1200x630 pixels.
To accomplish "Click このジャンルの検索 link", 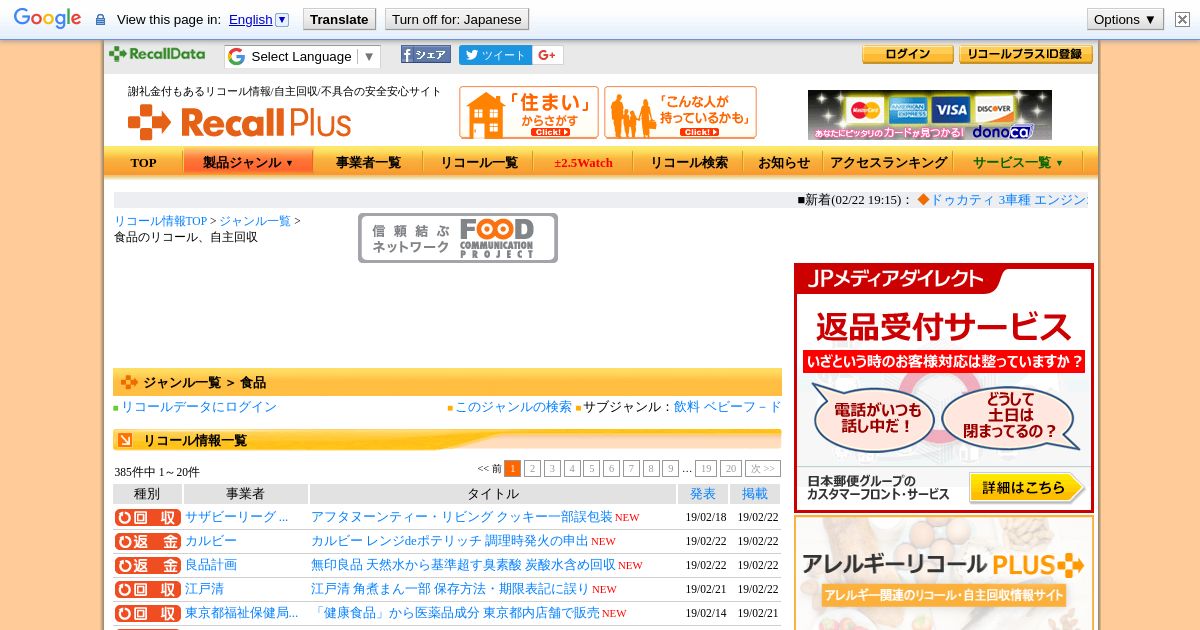I will coord(513,407).
